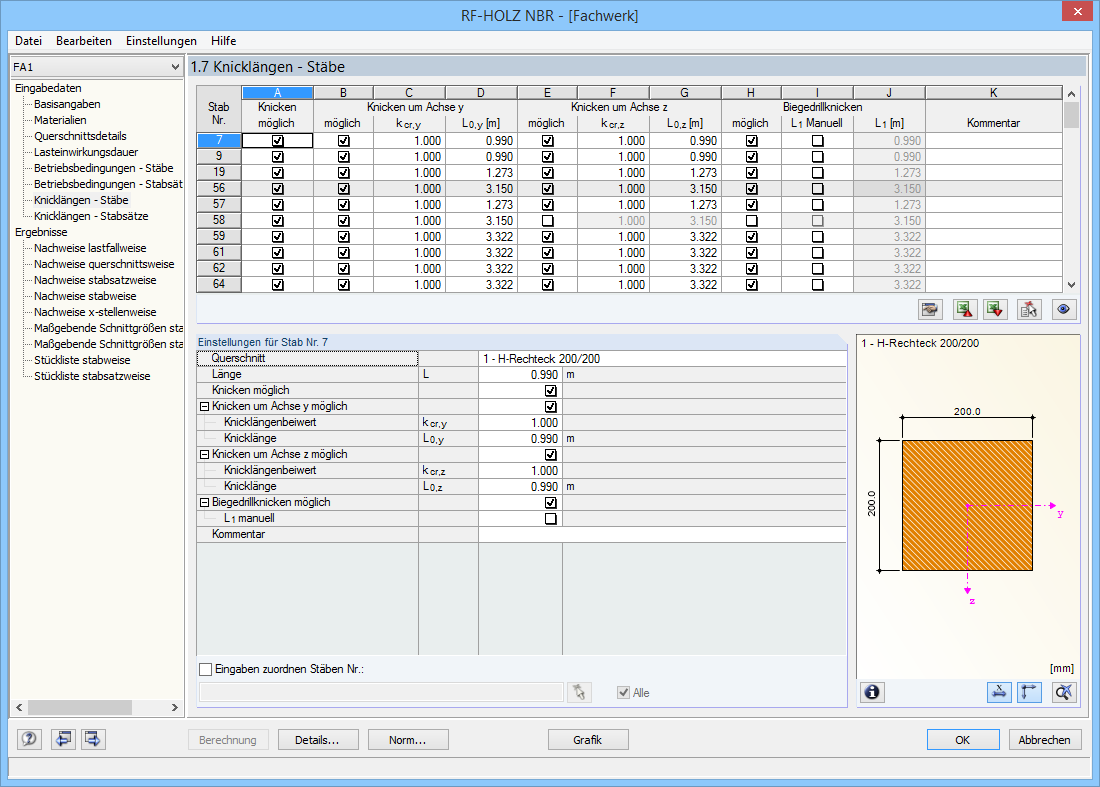Click the handshake import icon below the table

pyautogui.click(x=930, y=309)
